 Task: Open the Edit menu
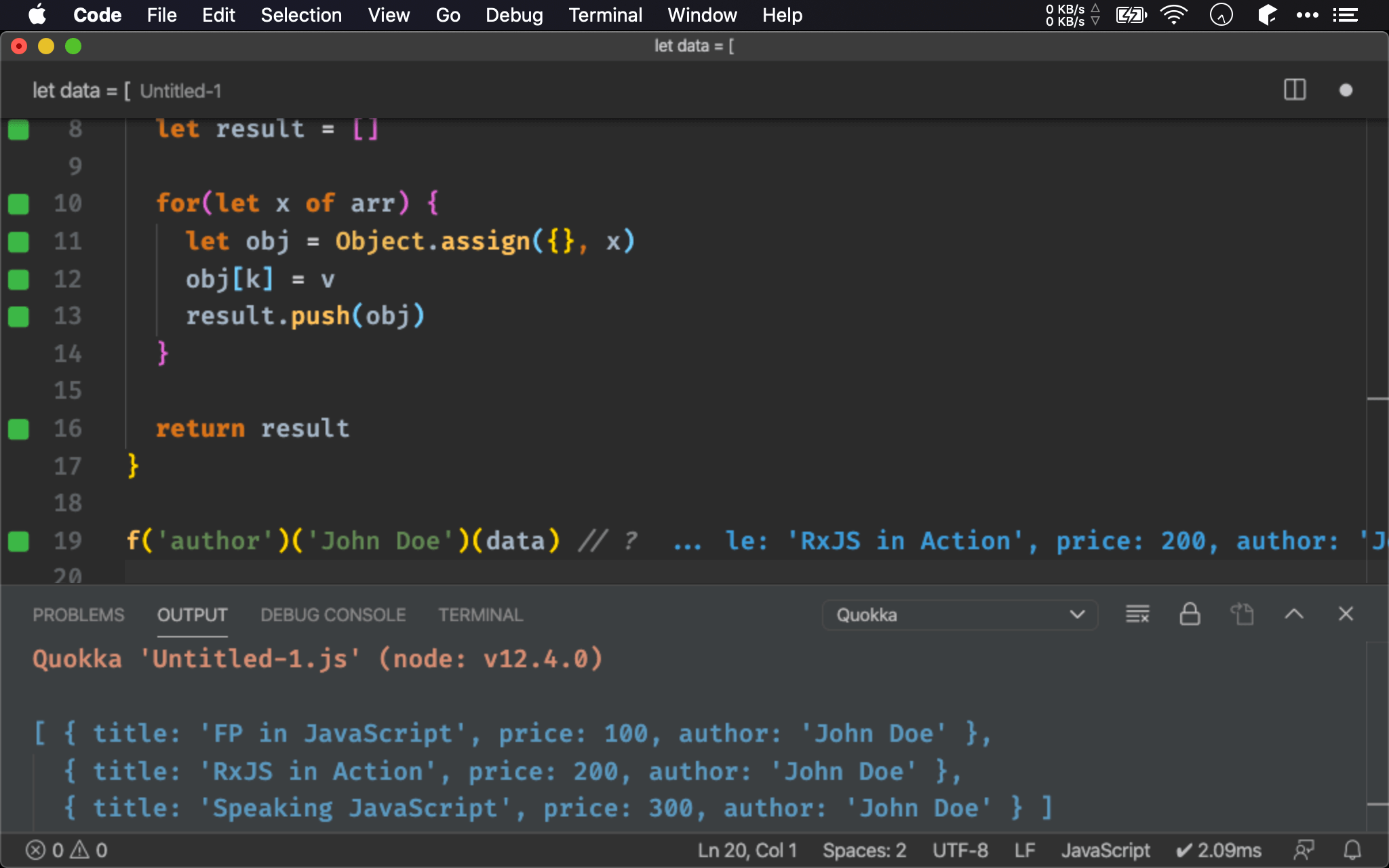tap(218, 15)
